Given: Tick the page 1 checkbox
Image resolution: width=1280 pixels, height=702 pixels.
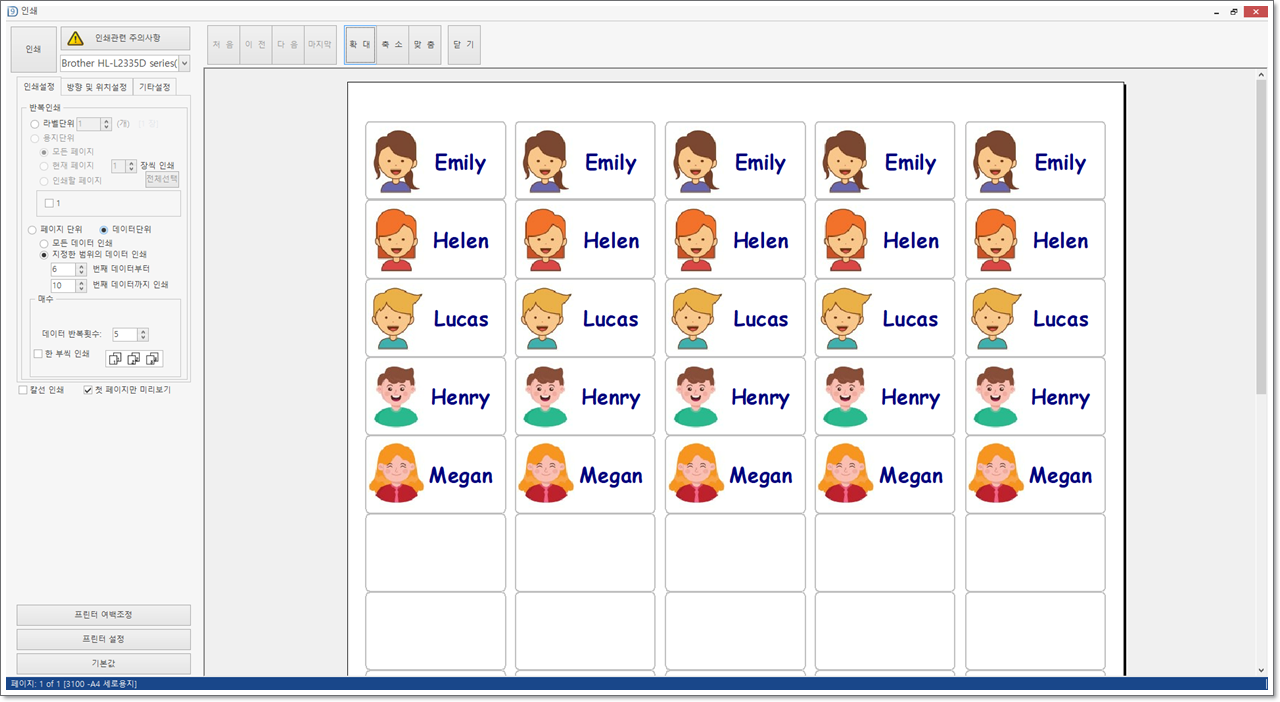Looking at the screenshot, I should click(50, 203).
